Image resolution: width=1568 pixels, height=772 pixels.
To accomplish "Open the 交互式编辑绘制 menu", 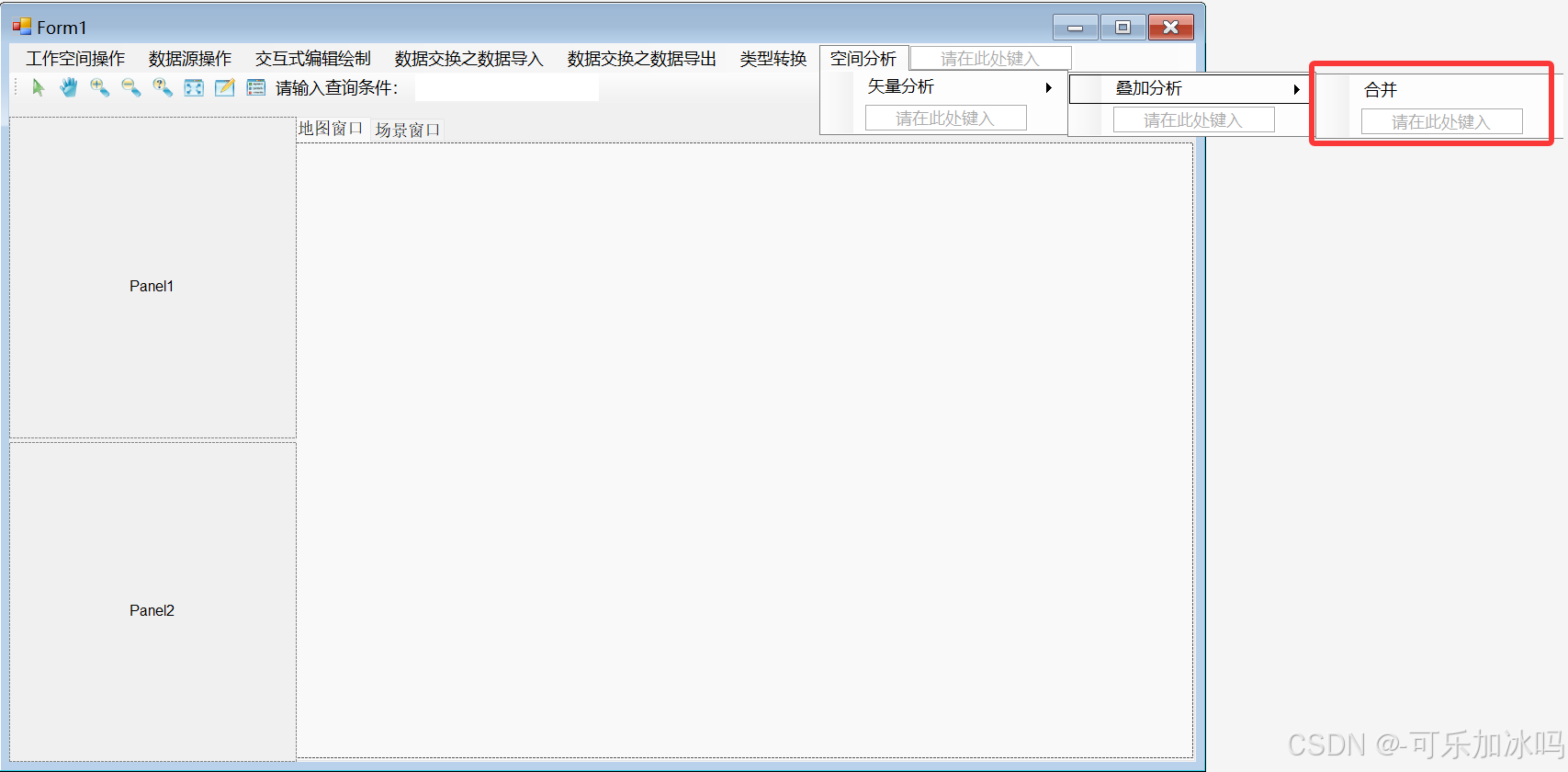I will pos(313,59).
